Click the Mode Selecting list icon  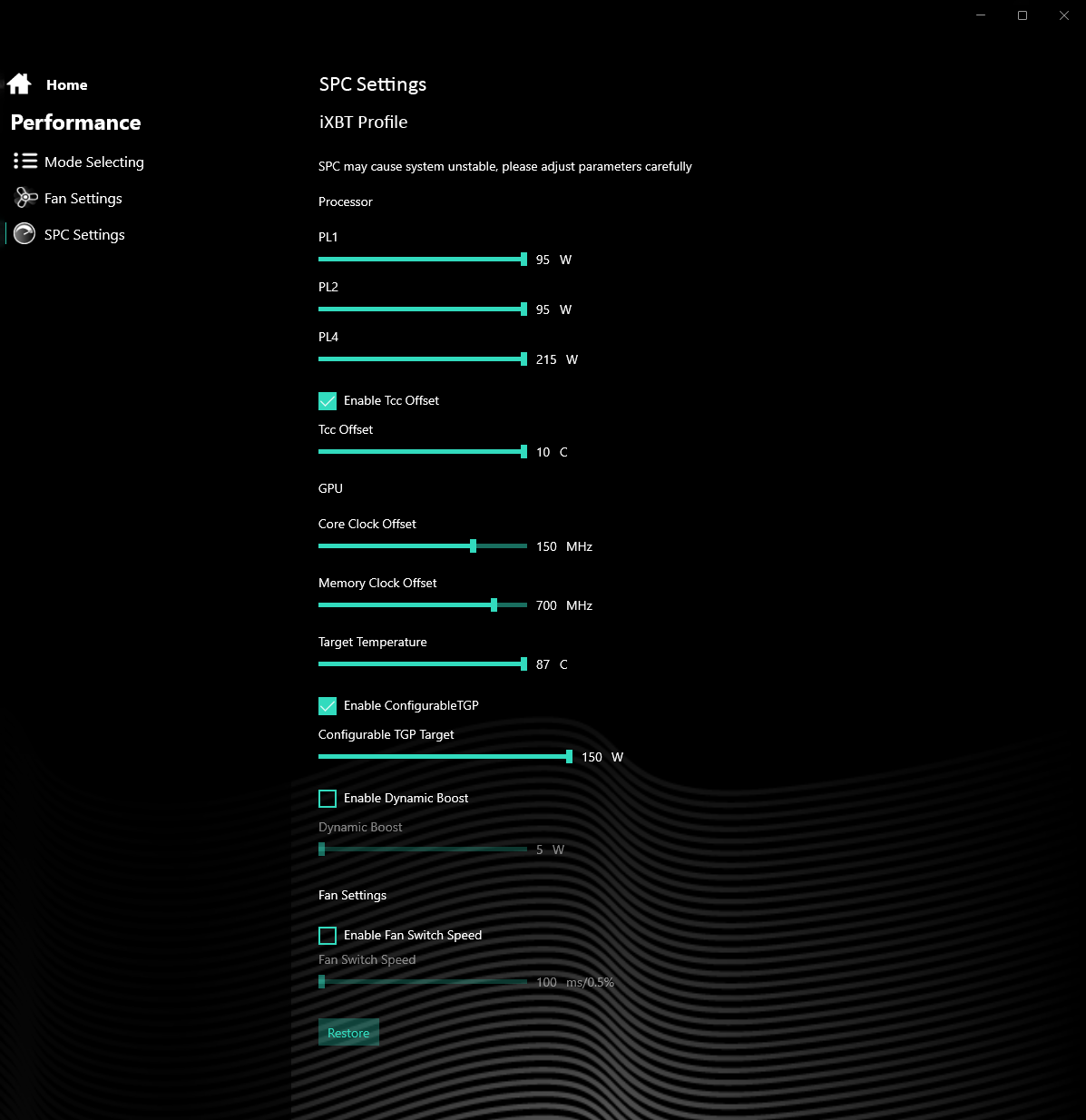click(25, 162)
